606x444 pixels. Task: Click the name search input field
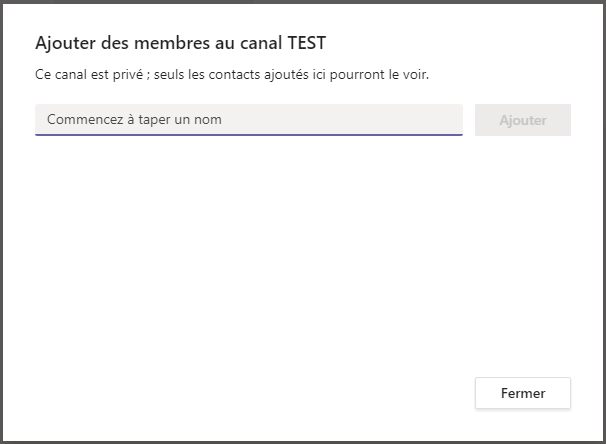(248, 120)
